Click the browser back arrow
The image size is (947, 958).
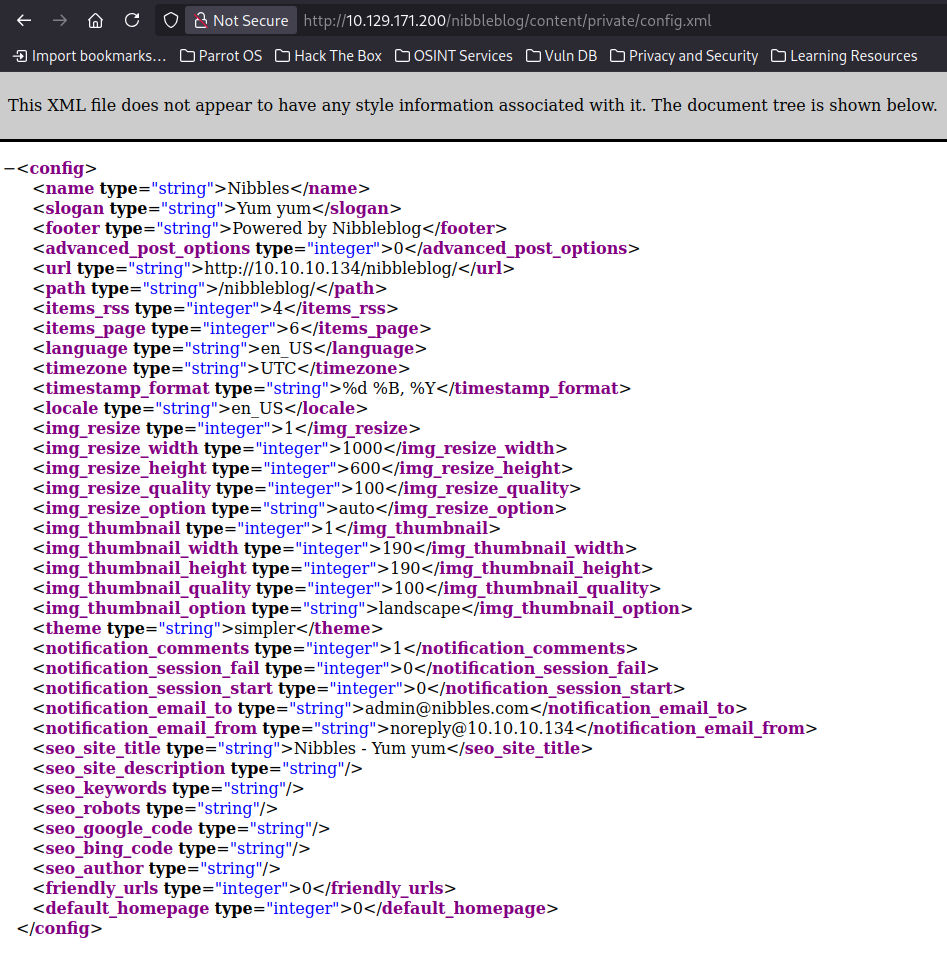[24, 20]
